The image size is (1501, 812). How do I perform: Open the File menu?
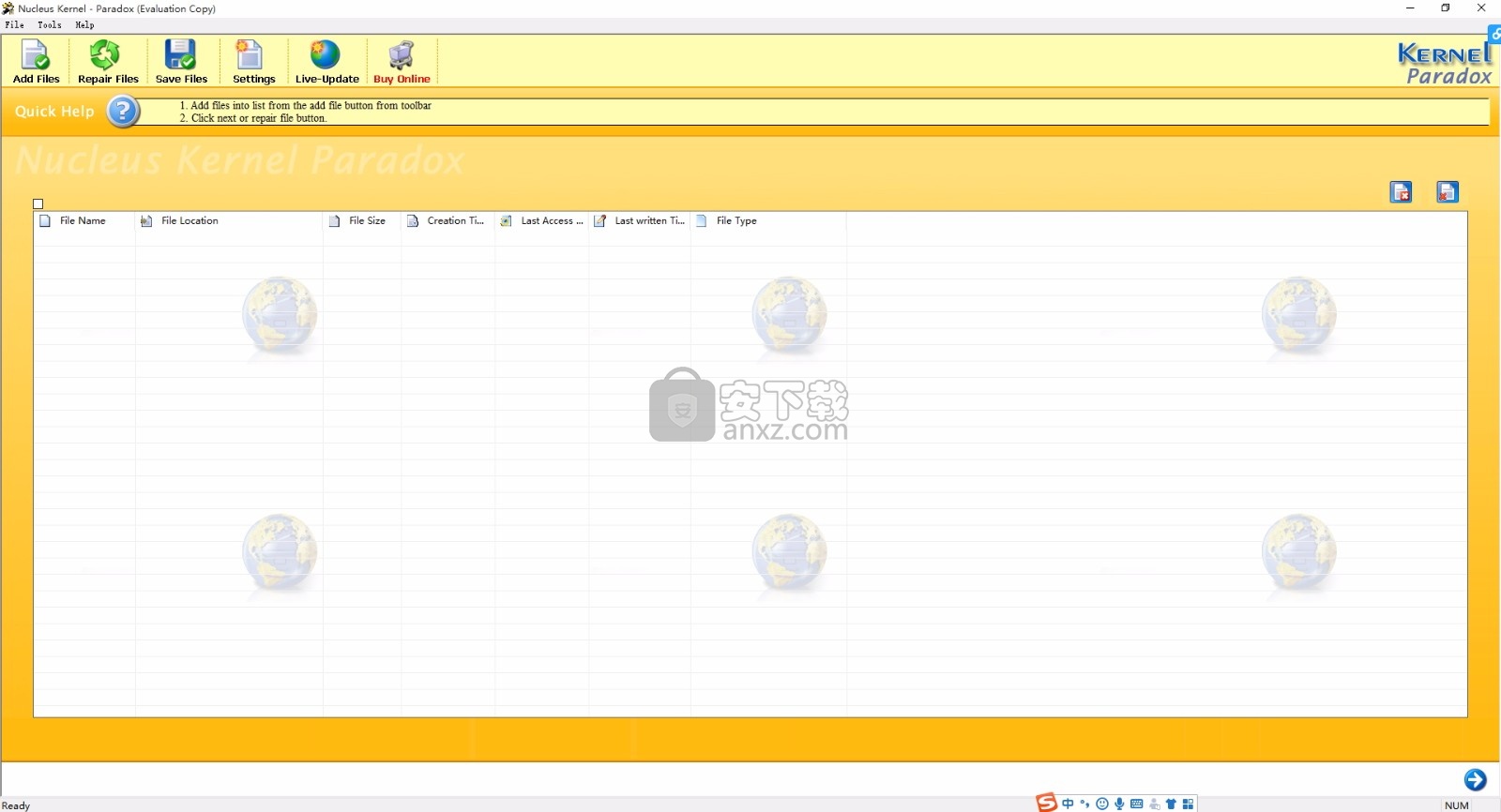click(x=15, y=25)
